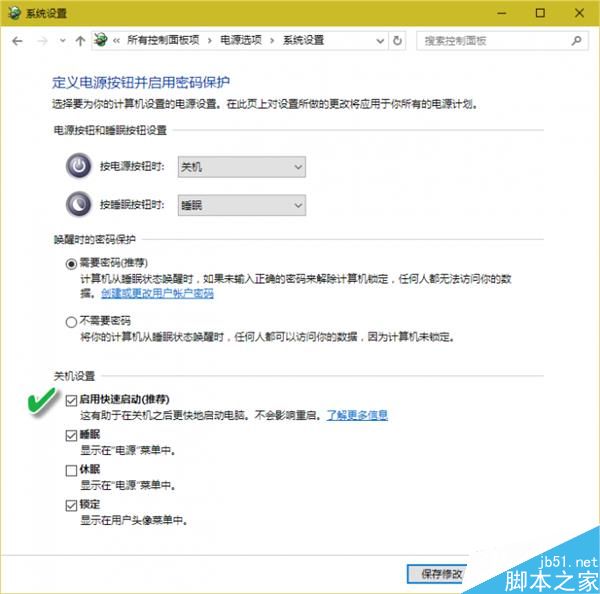Refresh the page with the refresh icon
600x594 pixels.
pyautogui.click(x=397, y=41)
